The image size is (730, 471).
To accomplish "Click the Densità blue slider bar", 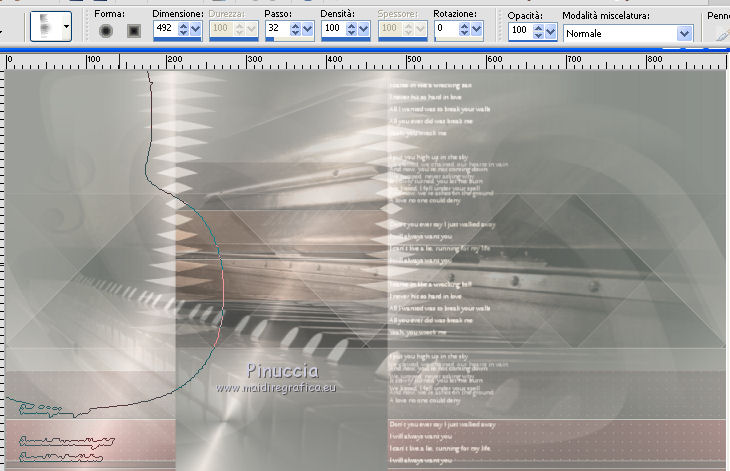I will pyautogui.click(x=345, y=40).
